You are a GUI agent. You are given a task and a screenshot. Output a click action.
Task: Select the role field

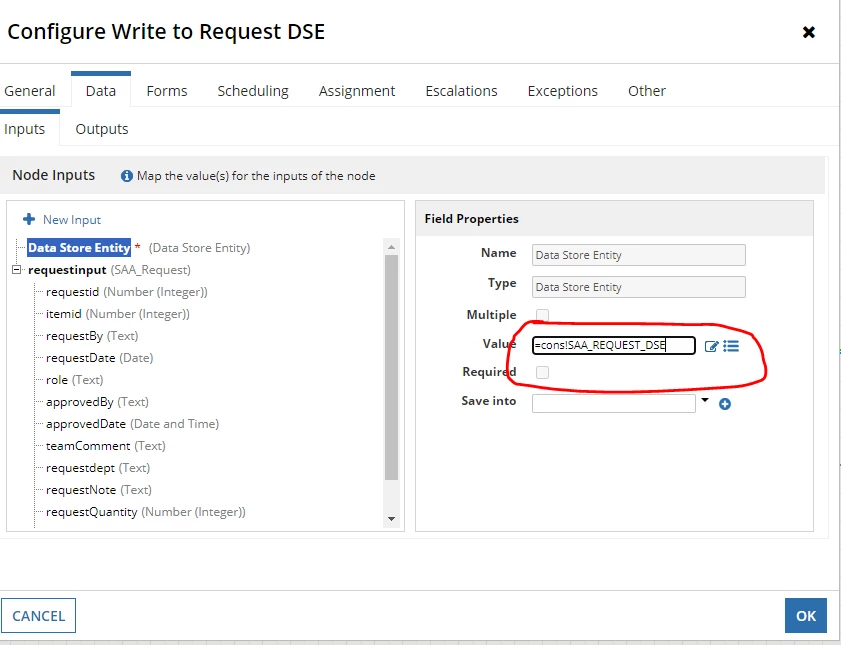click(x=57, y=380)
